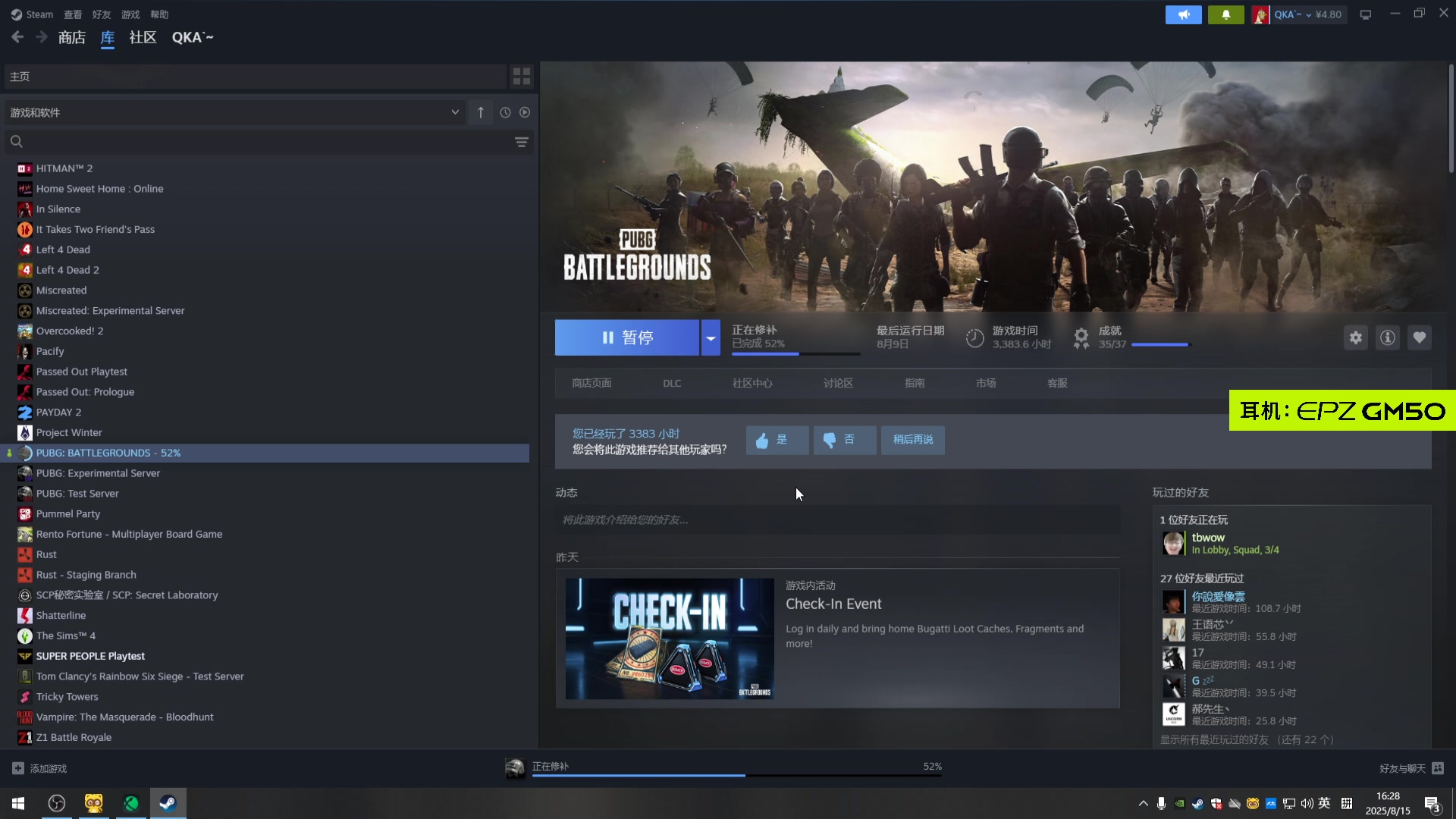The image size is (1456, 819).
Task: Click the achievements progress bar
Action: pos(1161,344)
